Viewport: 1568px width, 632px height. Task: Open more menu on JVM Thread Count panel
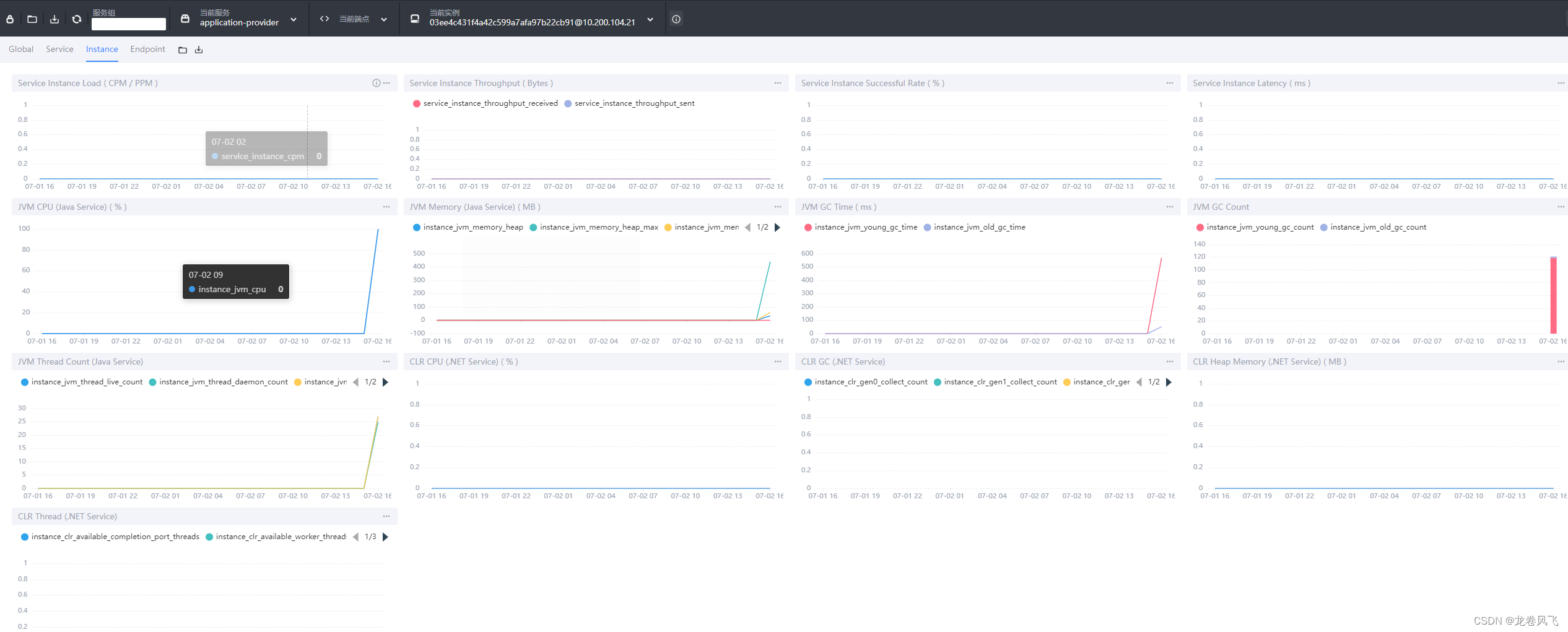pyautogui.click(x=386, y=361)
